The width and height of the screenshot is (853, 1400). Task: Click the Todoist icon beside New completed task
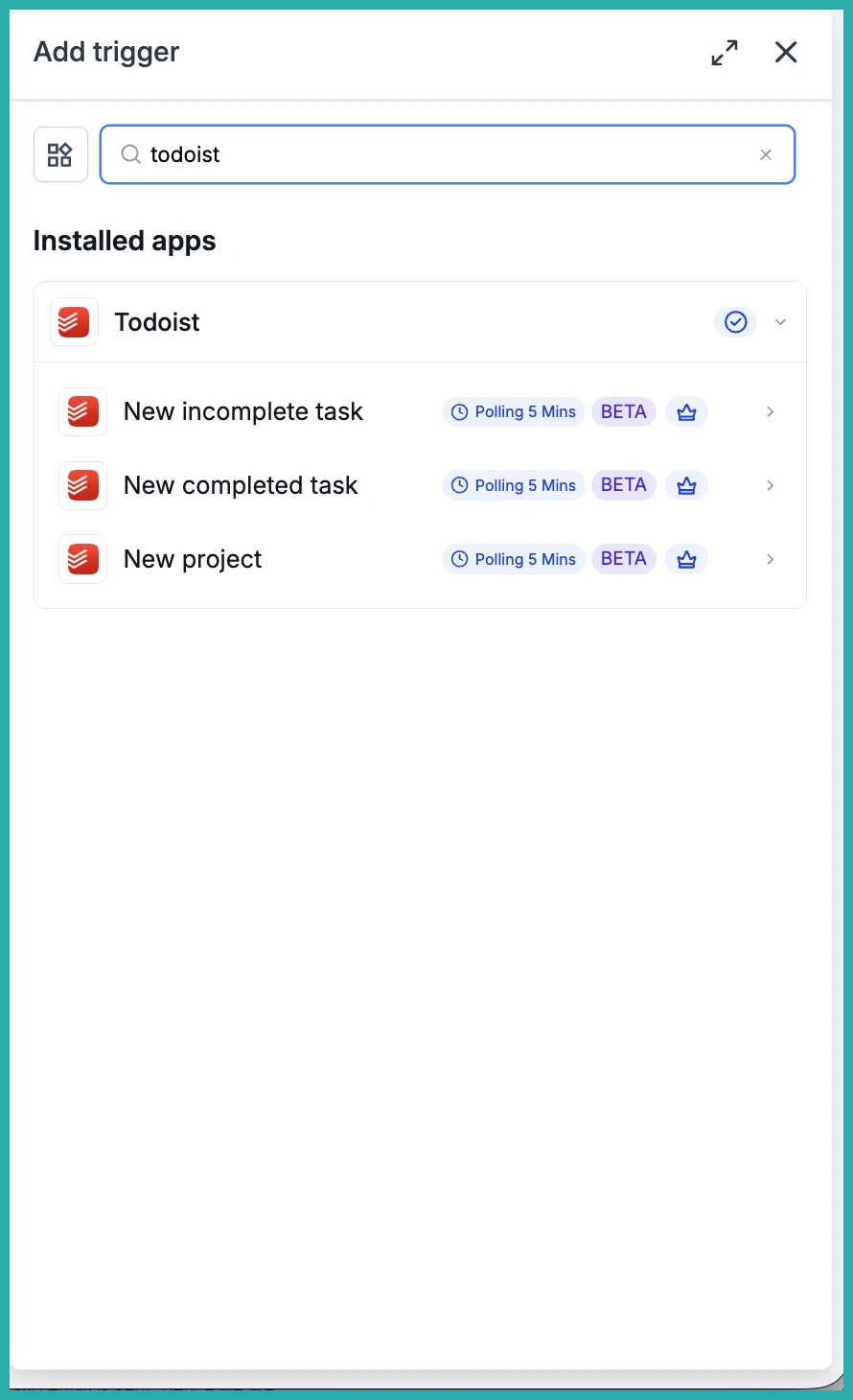coord(82,486)
